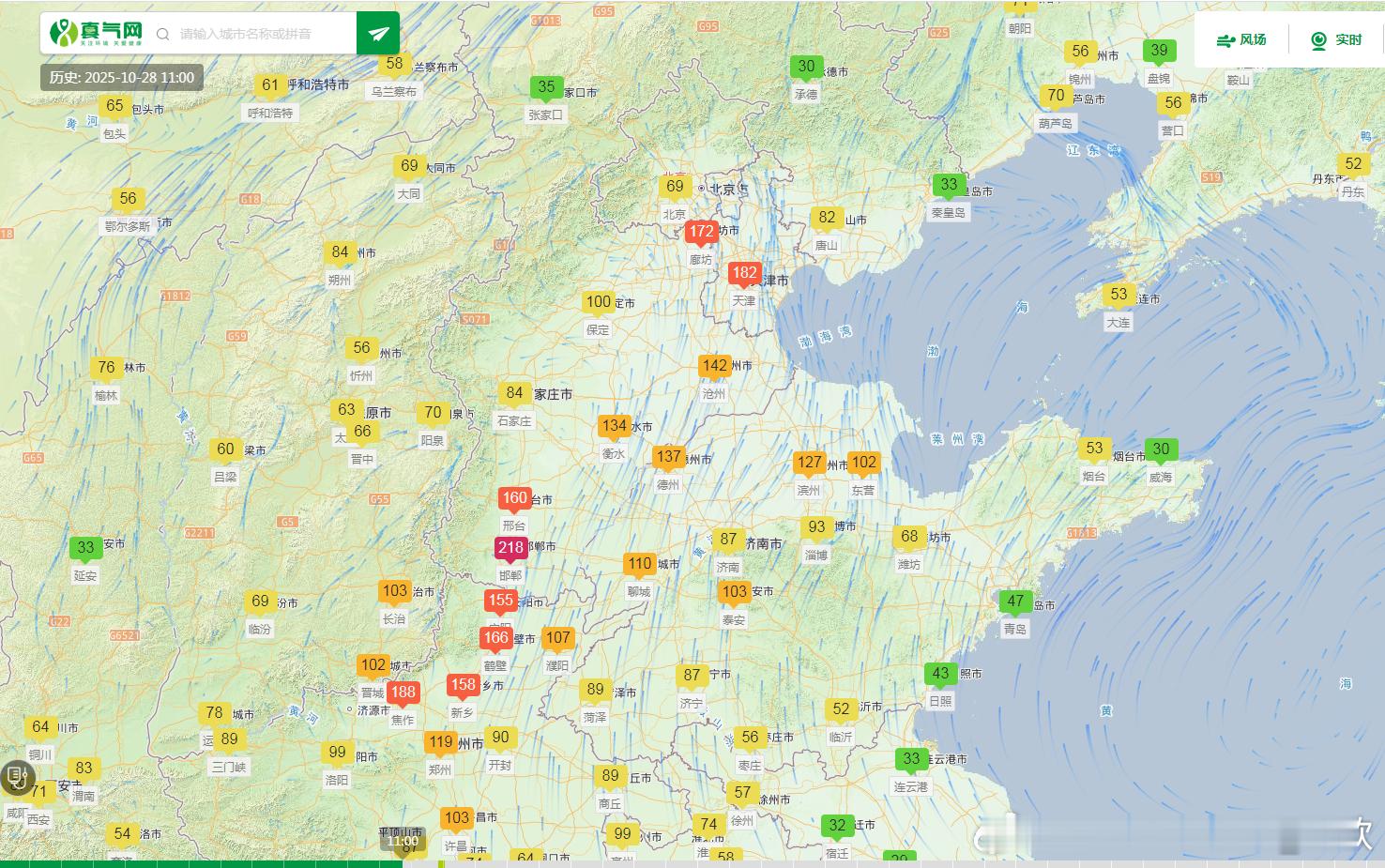Select the green 35 AQI marker for 张家口
Viewport: 1385px width, 868px height.
tap(546, 88)
